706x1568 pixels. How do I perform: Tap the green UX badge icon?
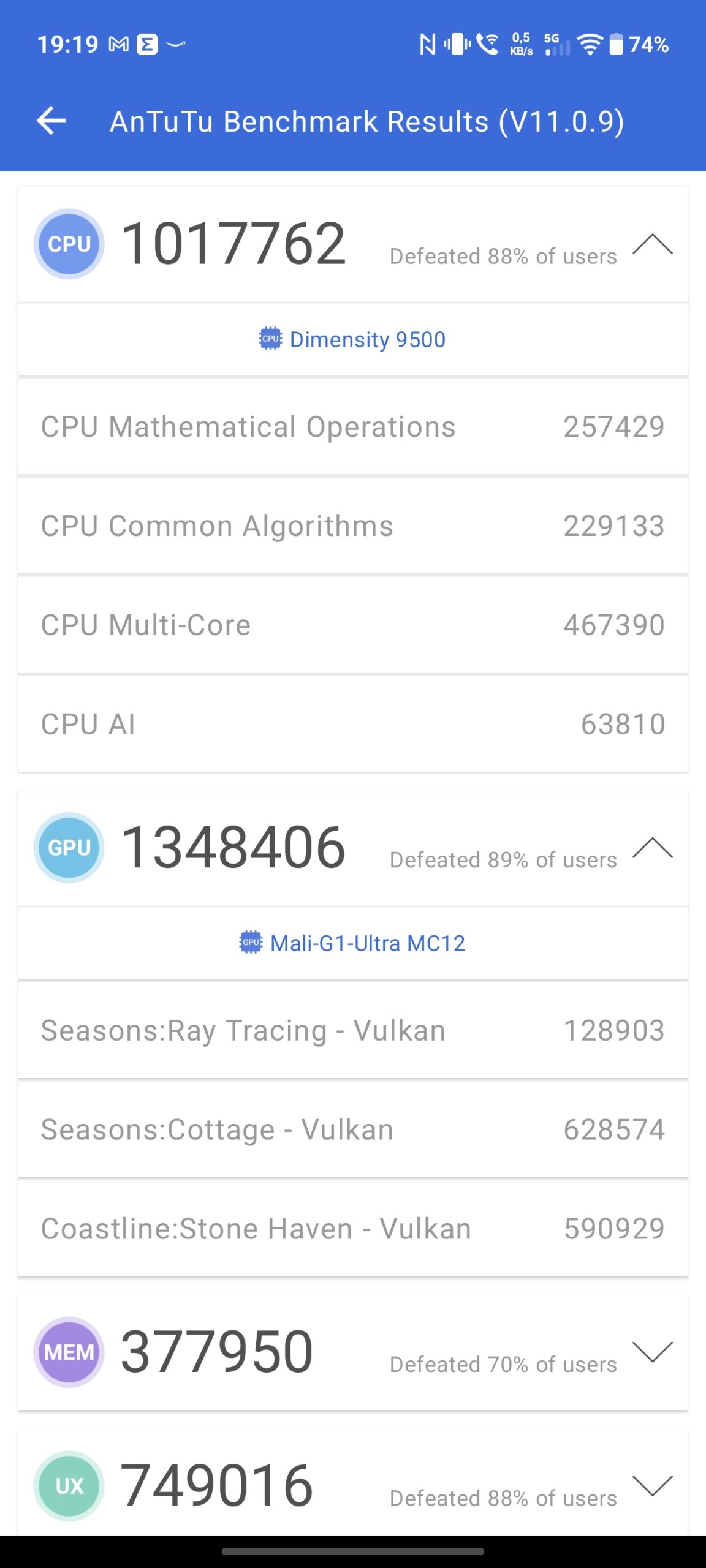click(x=69, y=1485)
